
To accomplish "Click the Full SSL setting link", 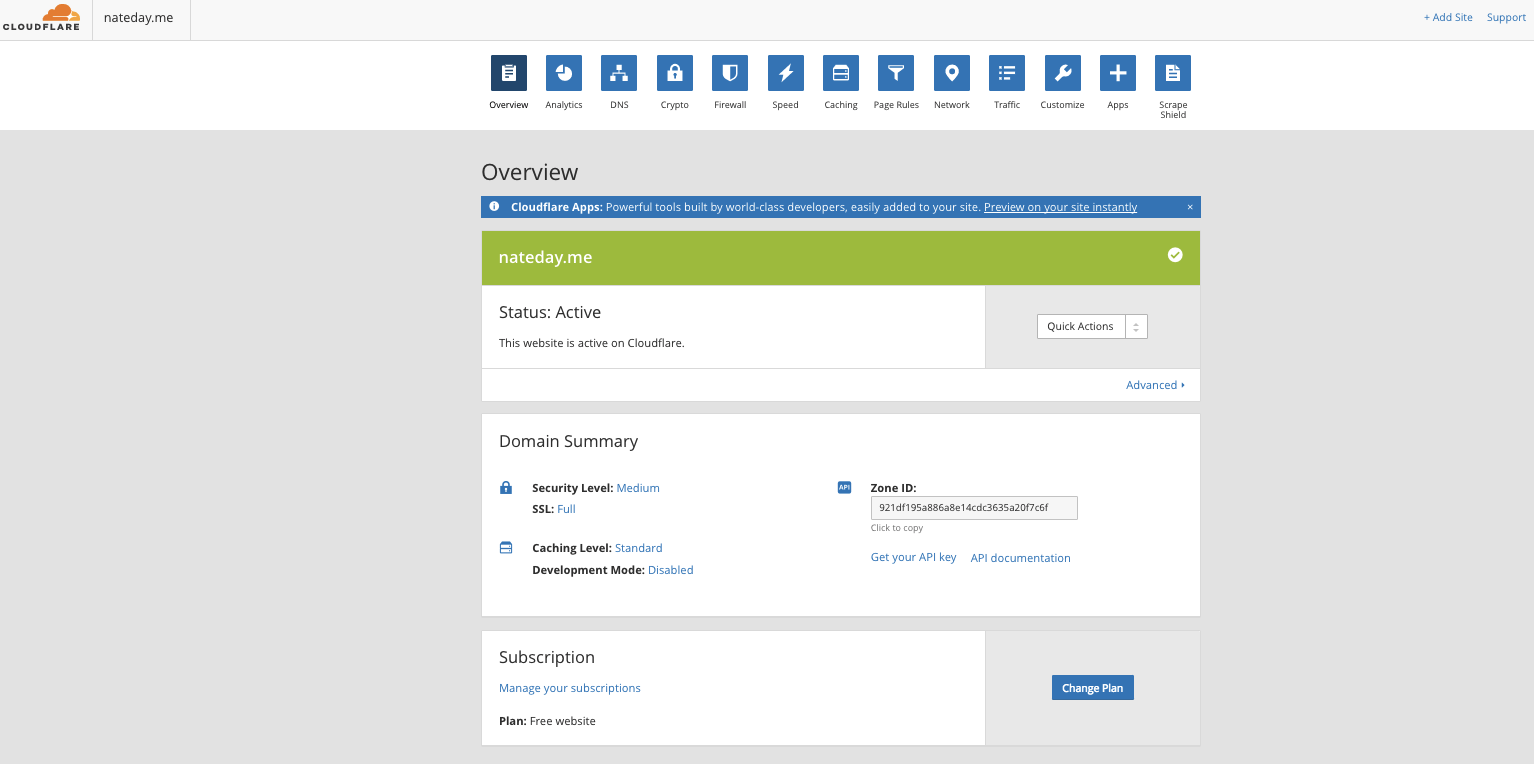I will (x=566, y=509).
